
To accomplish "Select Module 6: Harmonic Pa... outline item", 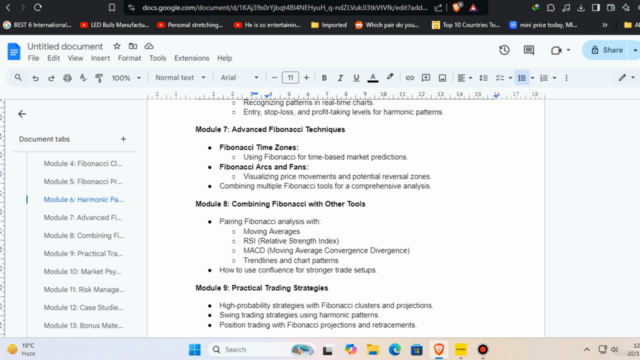I will click(83, 200).
